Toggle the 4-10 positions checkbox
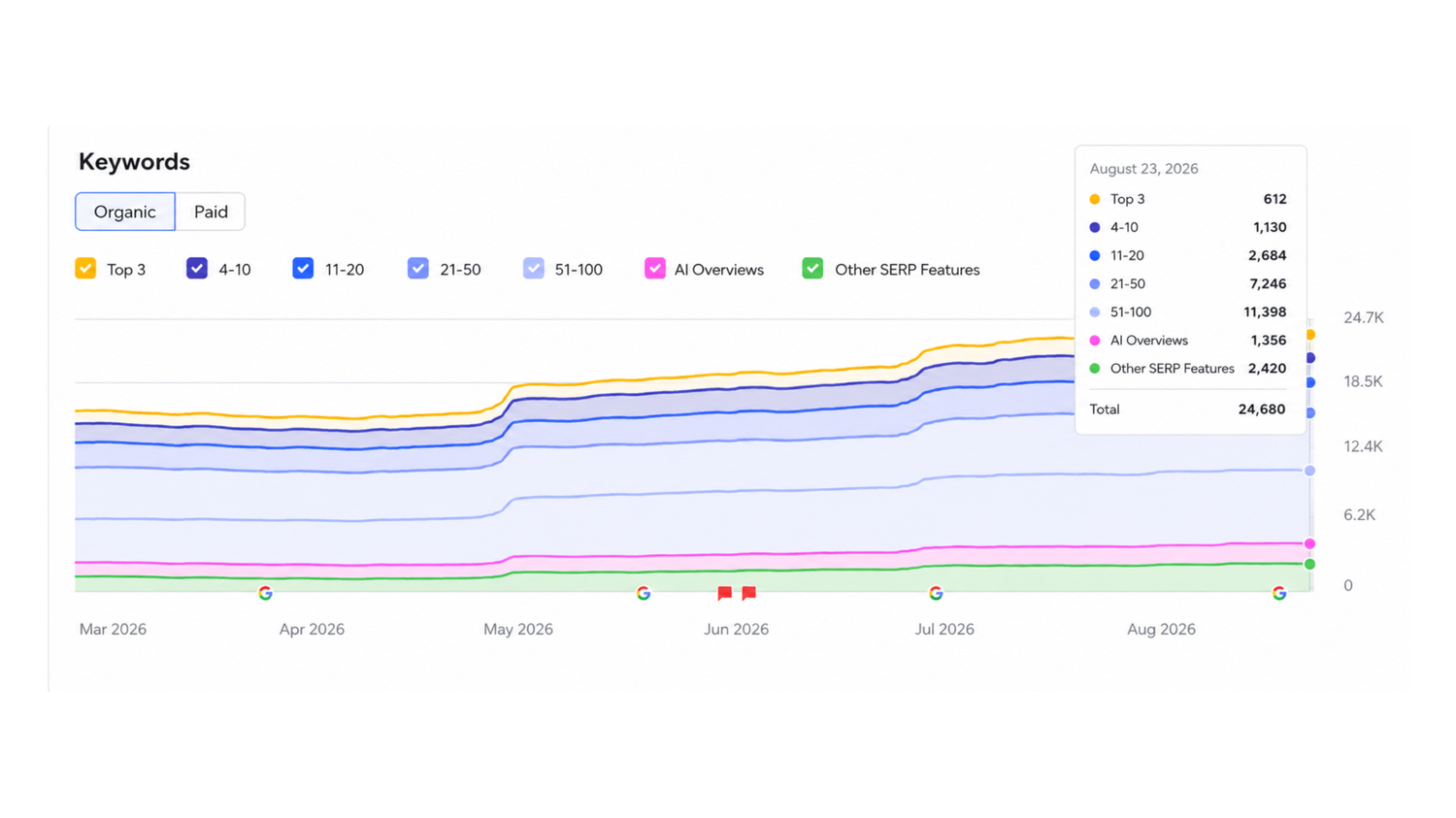1456x818 pixels. pyautogui.click(x=197, y=269)
